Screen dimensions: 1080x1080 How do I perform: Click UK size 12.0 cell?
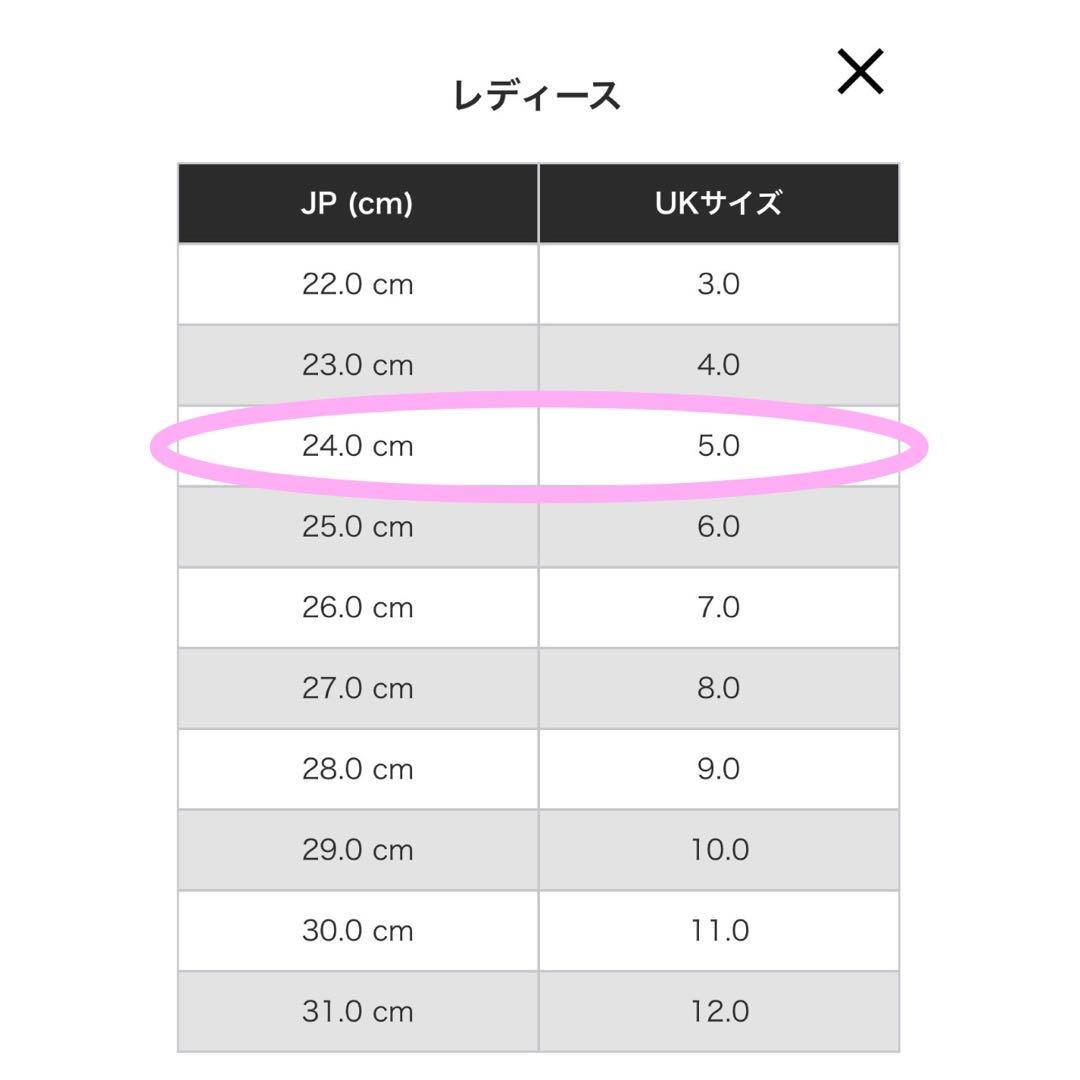click(718, 1012)
